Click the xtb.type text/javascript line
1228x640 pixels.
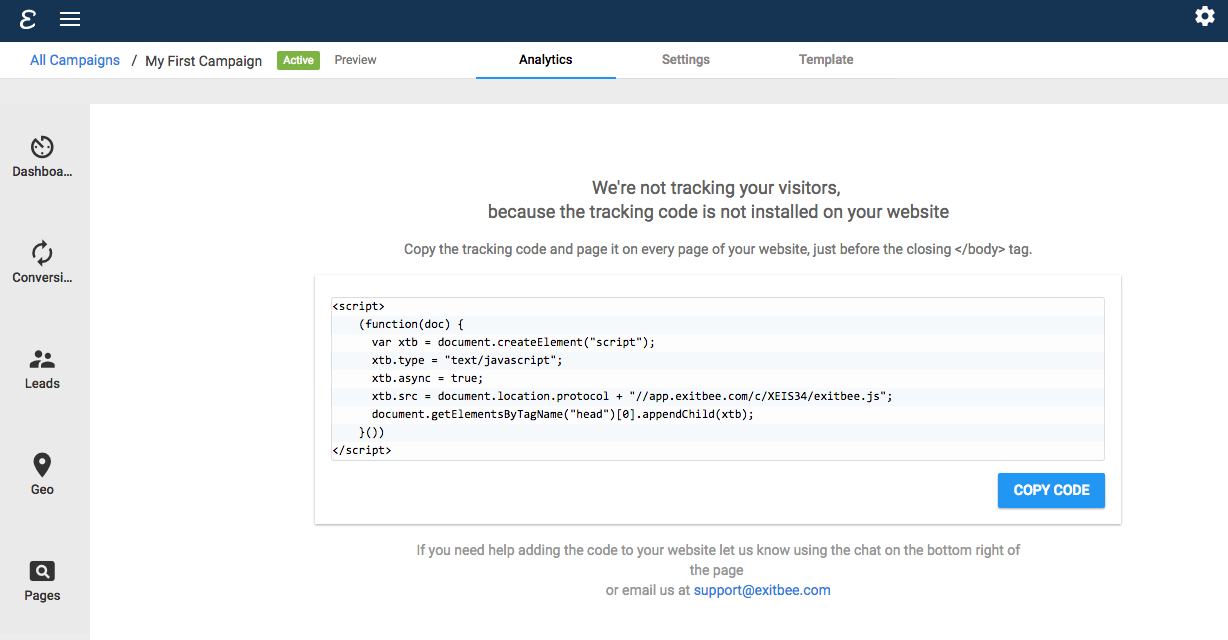[x=467, y=360]
